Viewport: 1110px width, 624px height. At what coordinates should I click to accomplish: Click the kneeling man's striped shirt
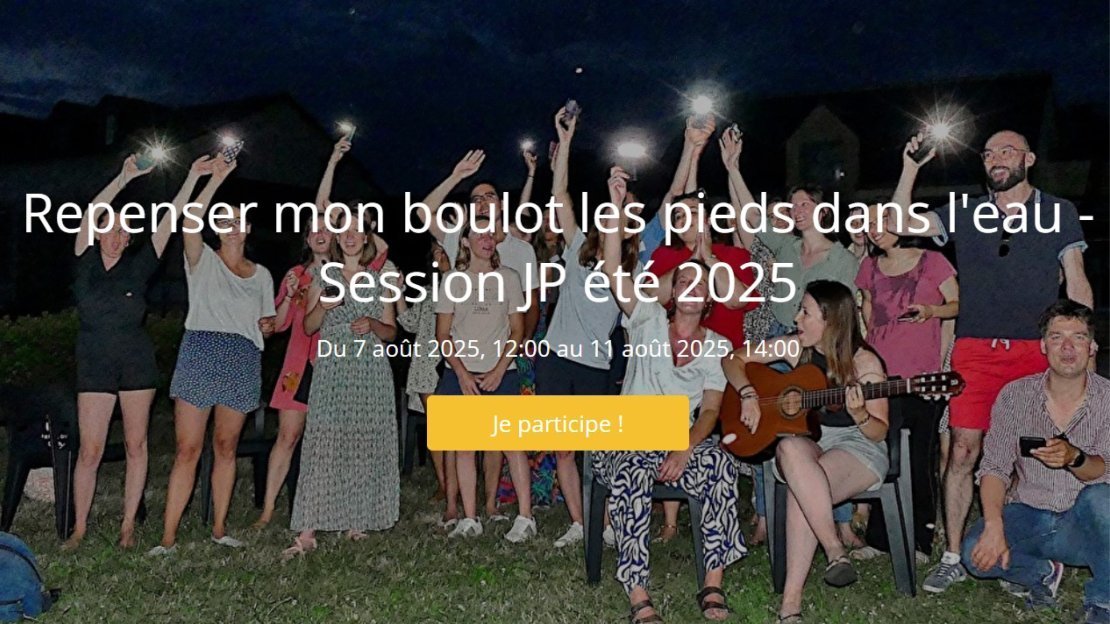point(1041,439)
